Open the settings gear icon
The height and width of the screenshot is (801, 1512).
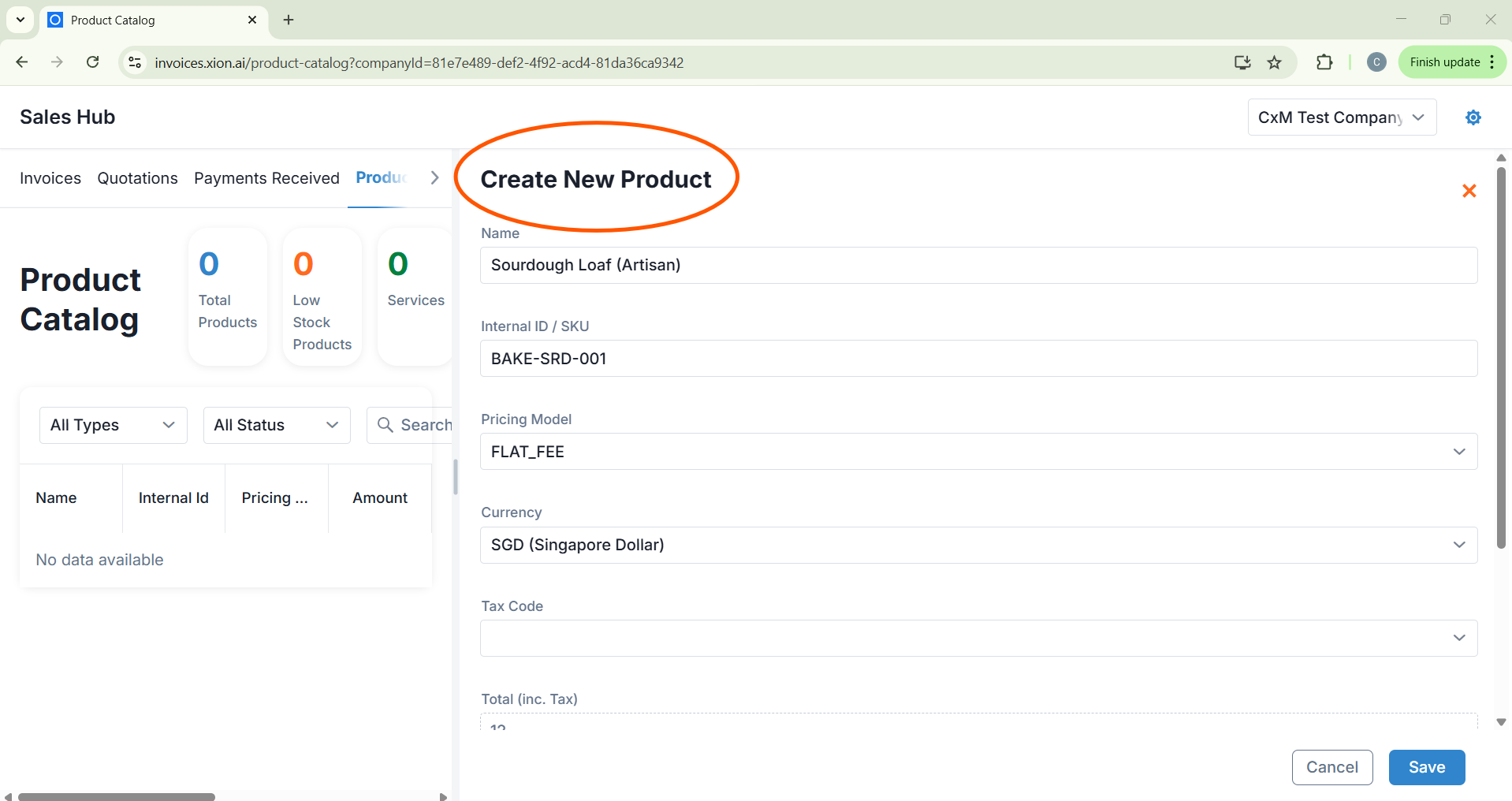[x=1473, y=117]
